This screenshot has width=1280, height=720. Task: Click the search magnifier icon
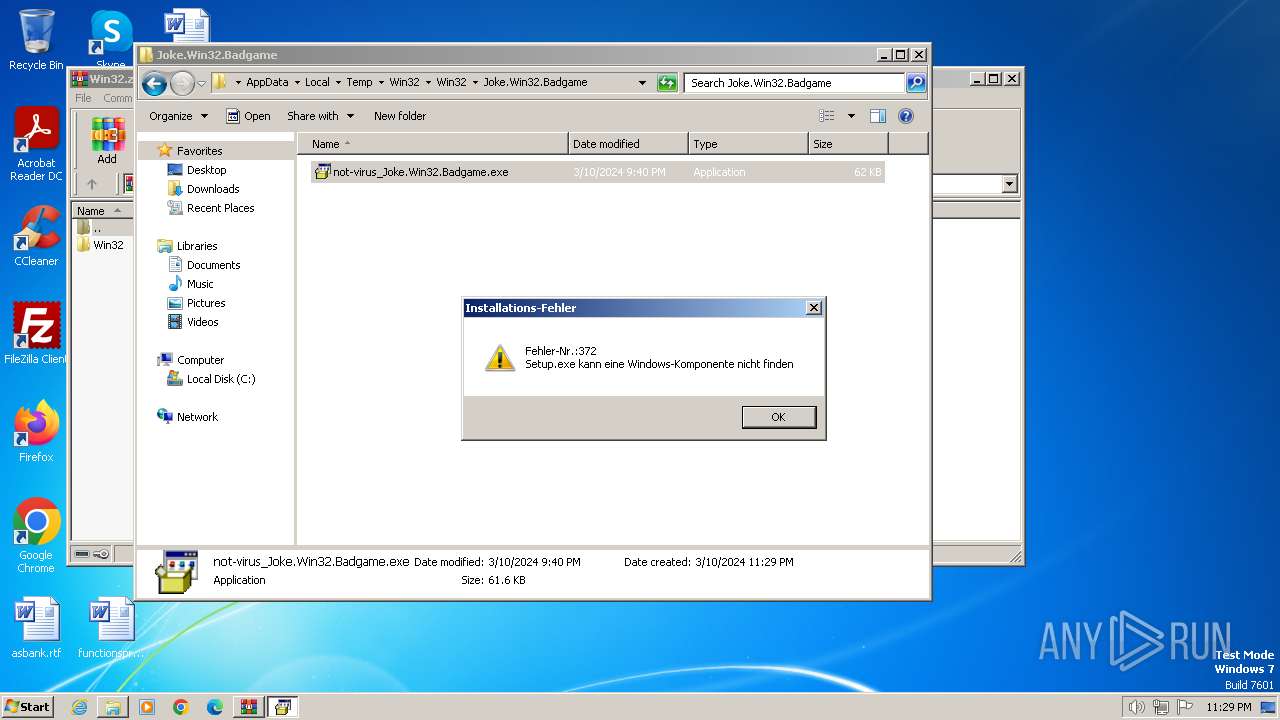[x=916, y=83]
